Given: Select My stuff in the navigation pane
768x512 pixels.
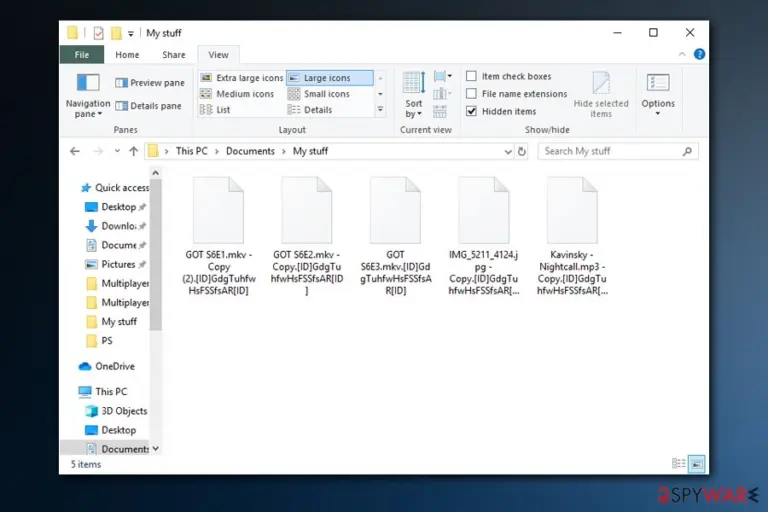Looking at the screenshot, I should click(x=112, y=321).
